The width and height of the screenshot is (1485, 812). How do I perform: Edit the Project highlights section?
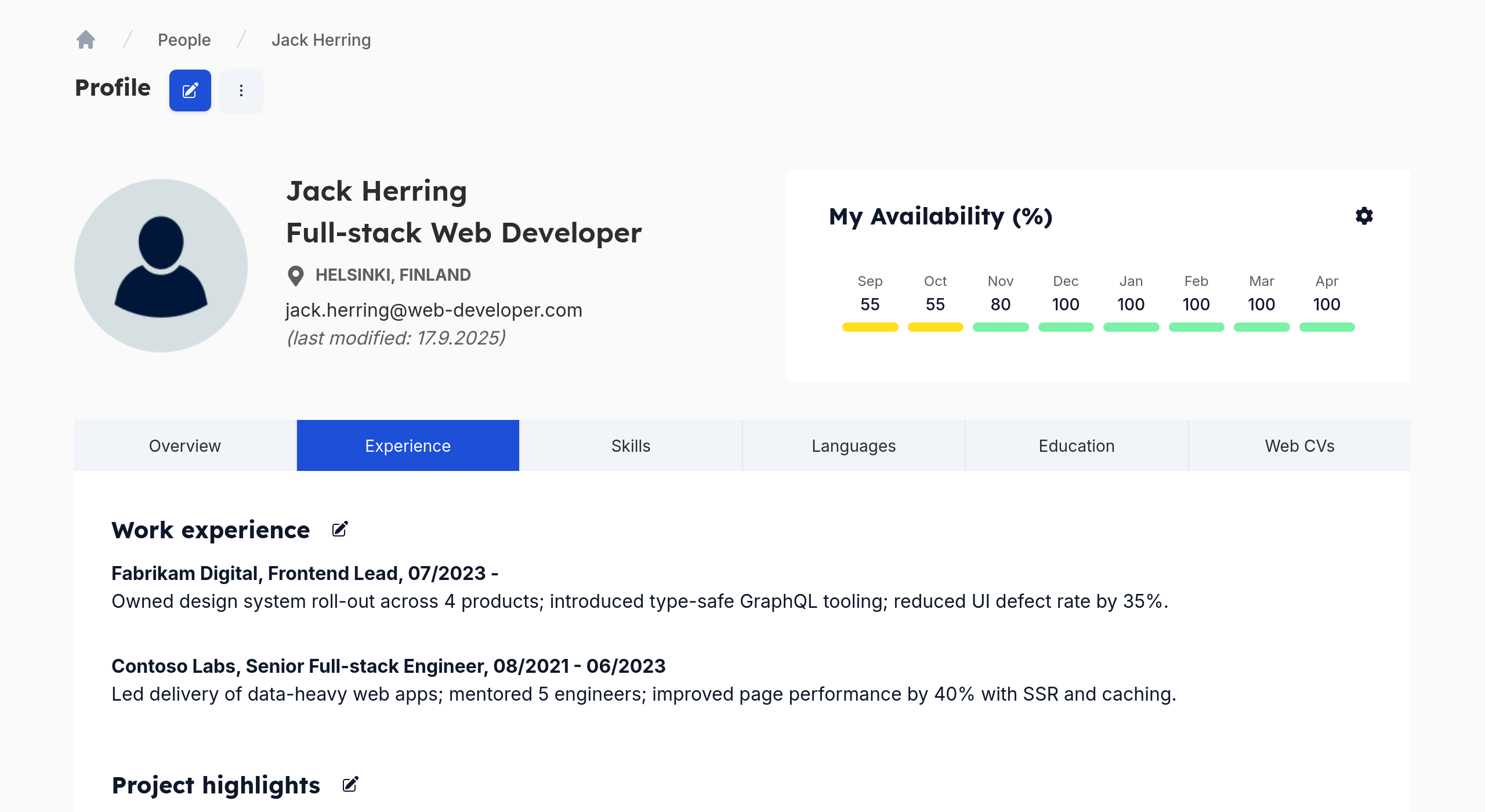[x=350, y=784]
